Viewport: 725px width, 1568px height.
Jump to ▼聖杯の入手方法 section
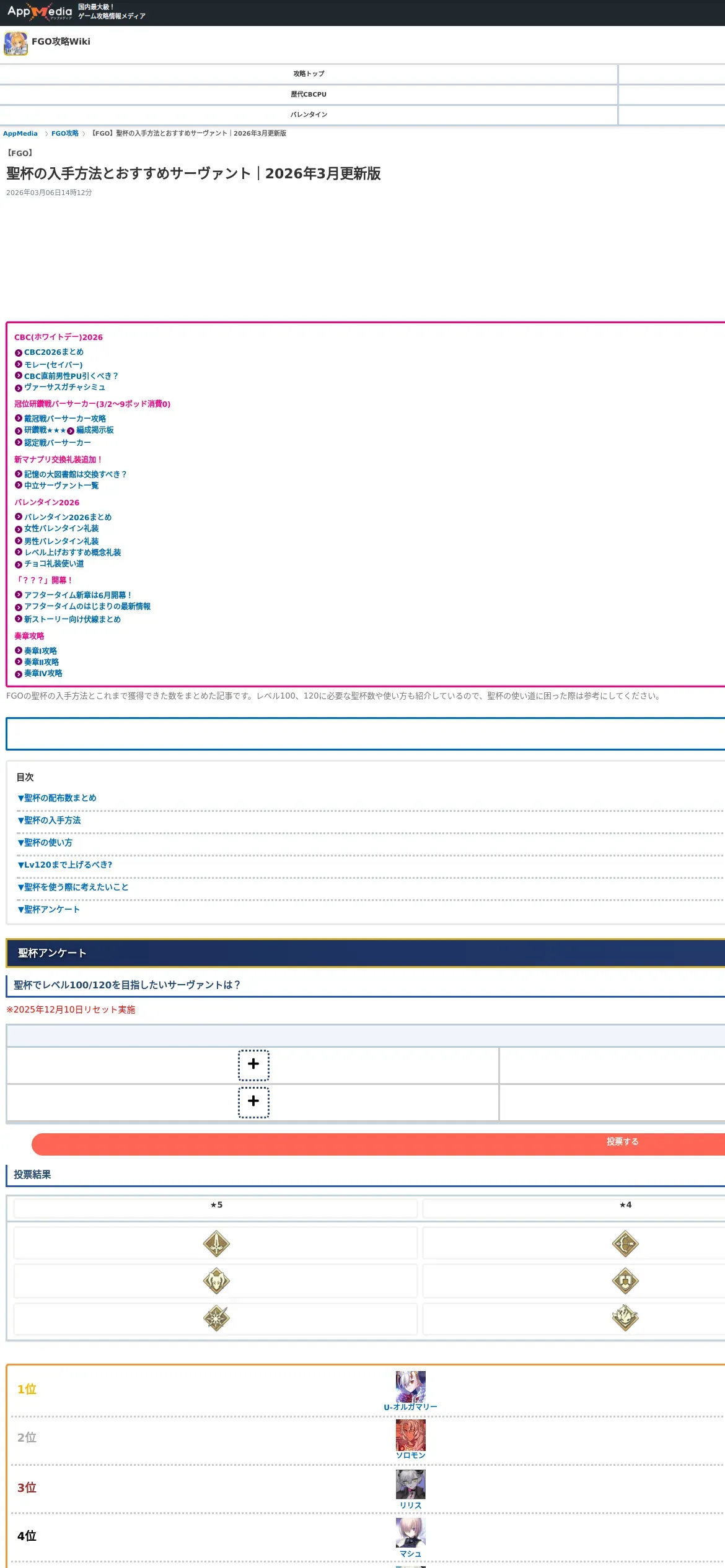(x=49, y=821)
